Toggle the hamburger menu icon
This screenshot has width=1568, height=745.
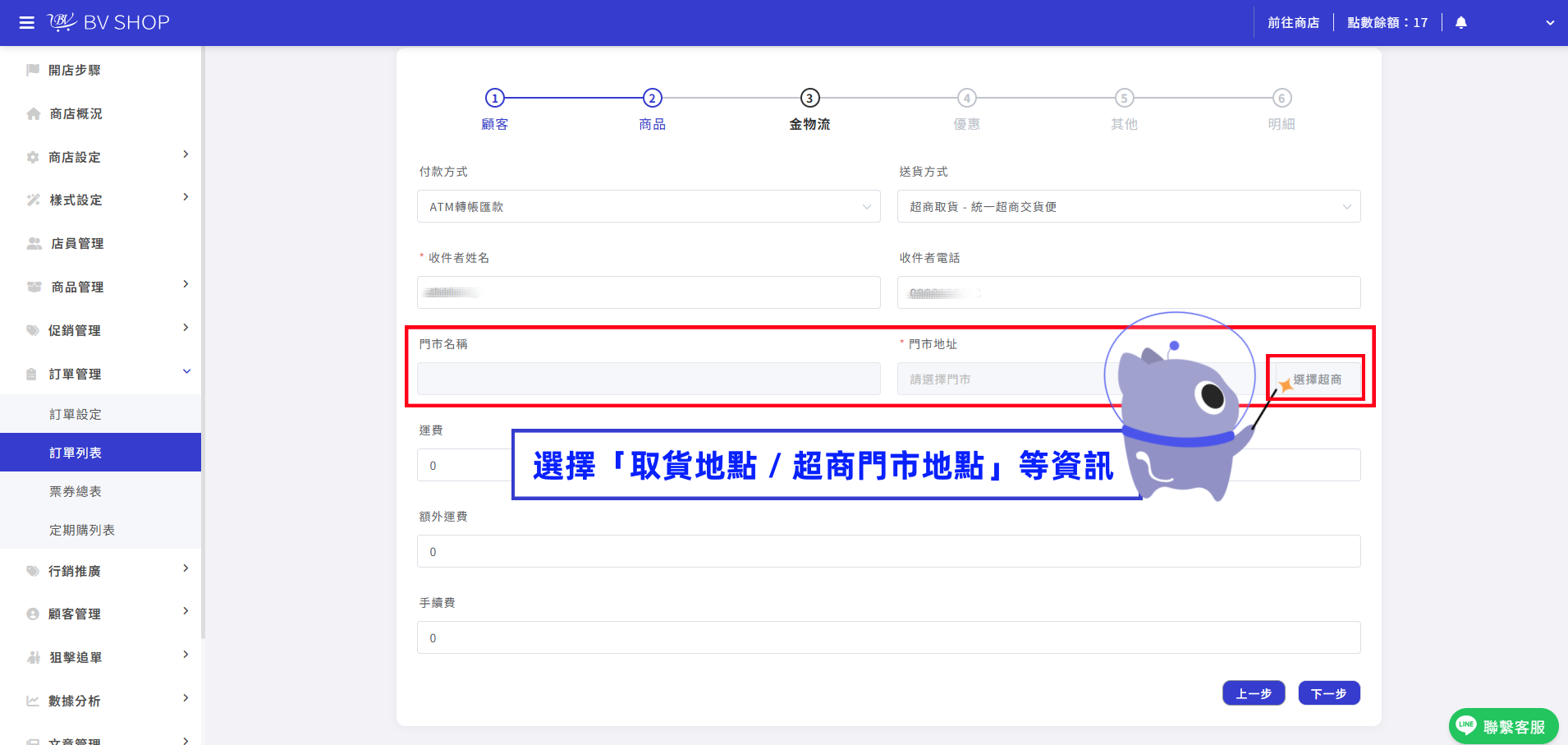pos(27,22)
